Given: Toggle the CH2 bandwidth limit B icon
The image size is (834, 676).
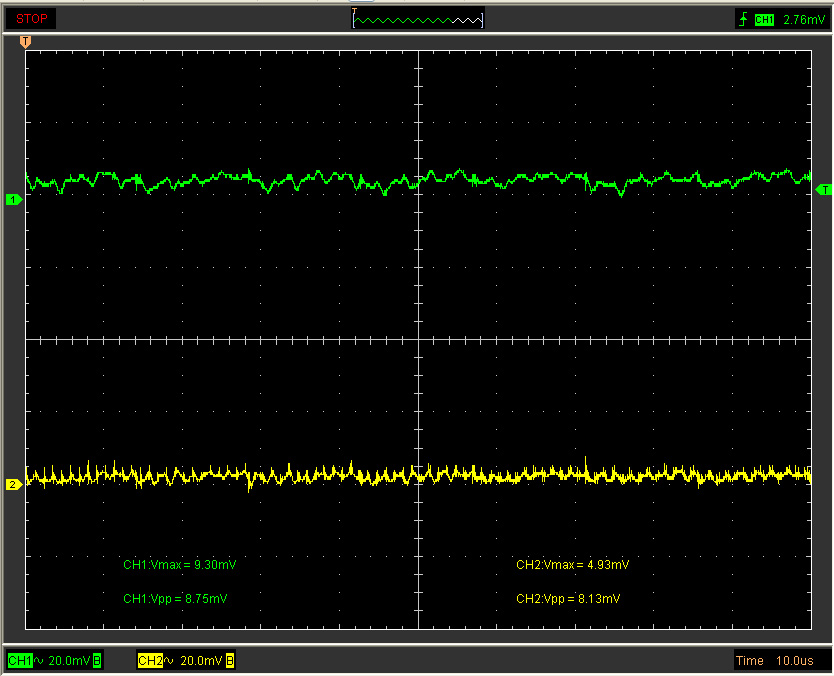Looking at the screenshot, I should pos(230,661).
